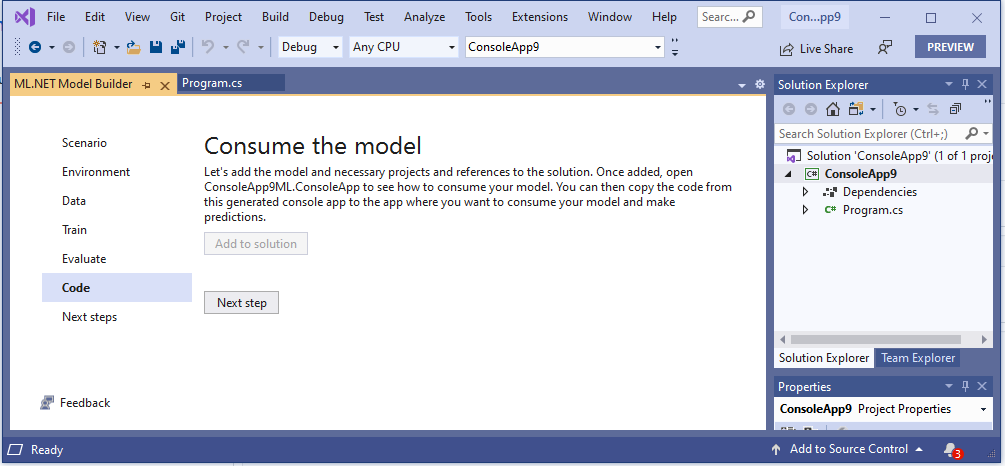Open Solution Explorer window options dropdown
This screenshot has width=1005, height=466.
click(x=949, y=84)
